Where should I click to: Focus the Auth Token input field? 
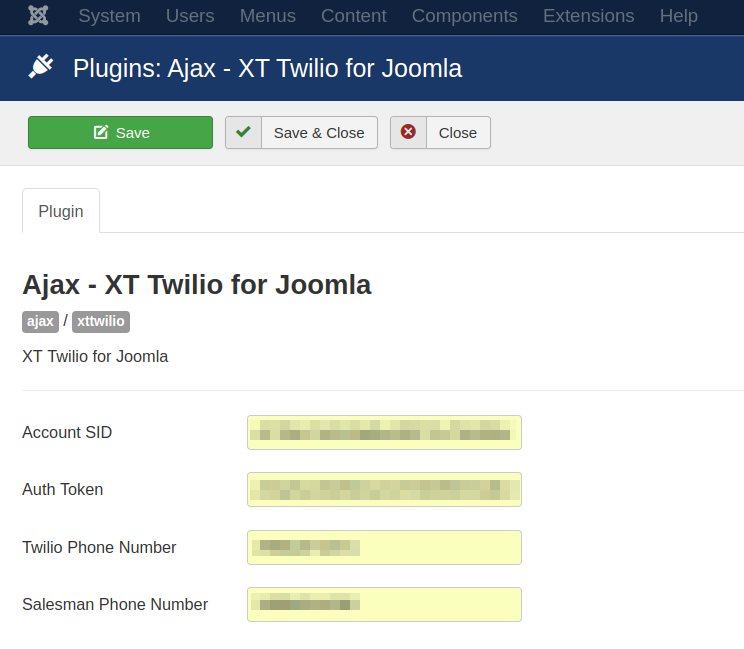point(384,490)
